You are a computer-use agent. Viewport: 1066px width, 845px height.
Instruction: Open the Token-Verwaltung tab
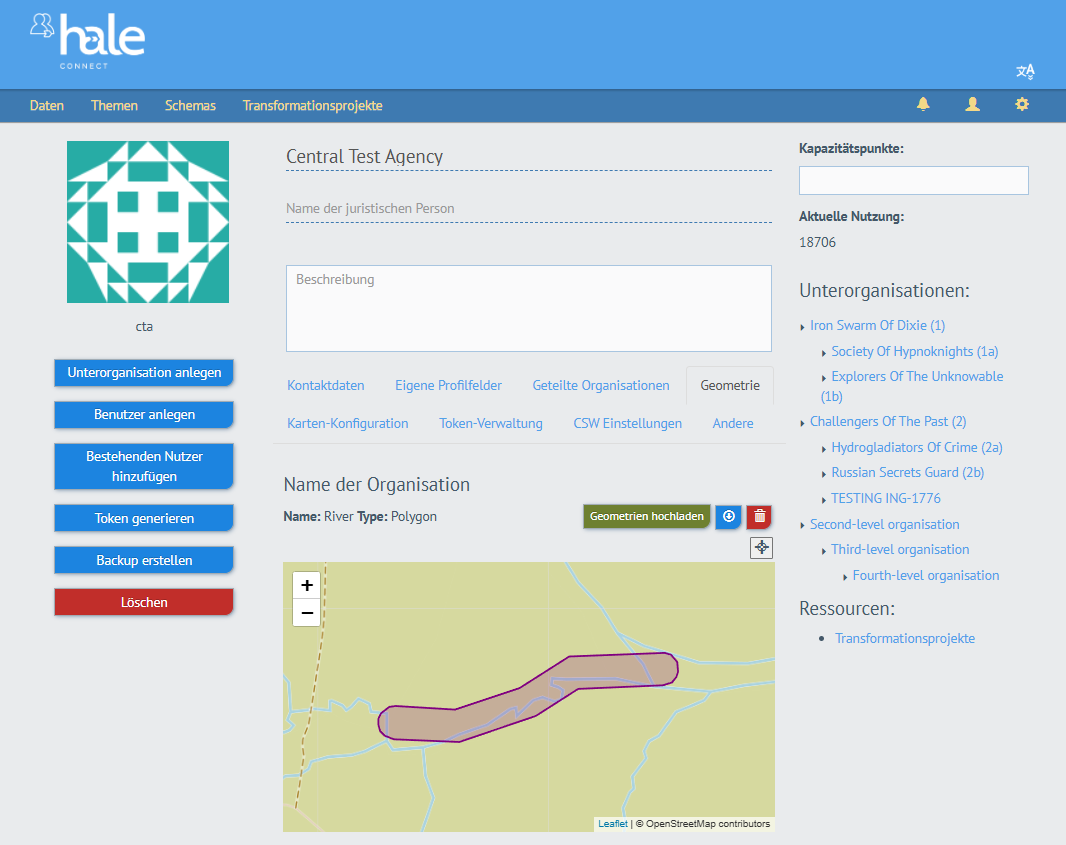click(x=490, y=423)
